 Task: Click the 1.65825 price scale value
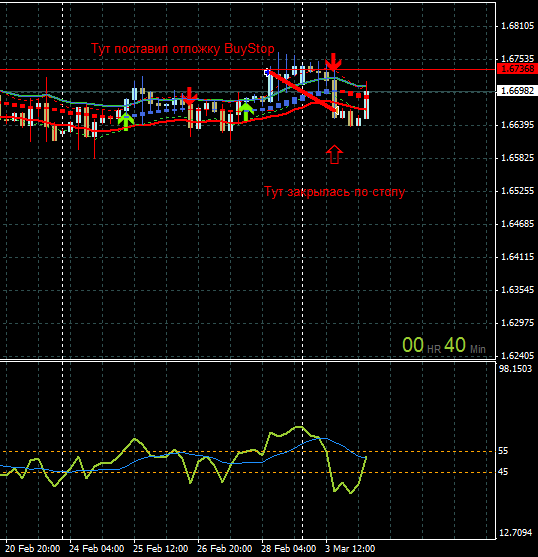point(517,158)
